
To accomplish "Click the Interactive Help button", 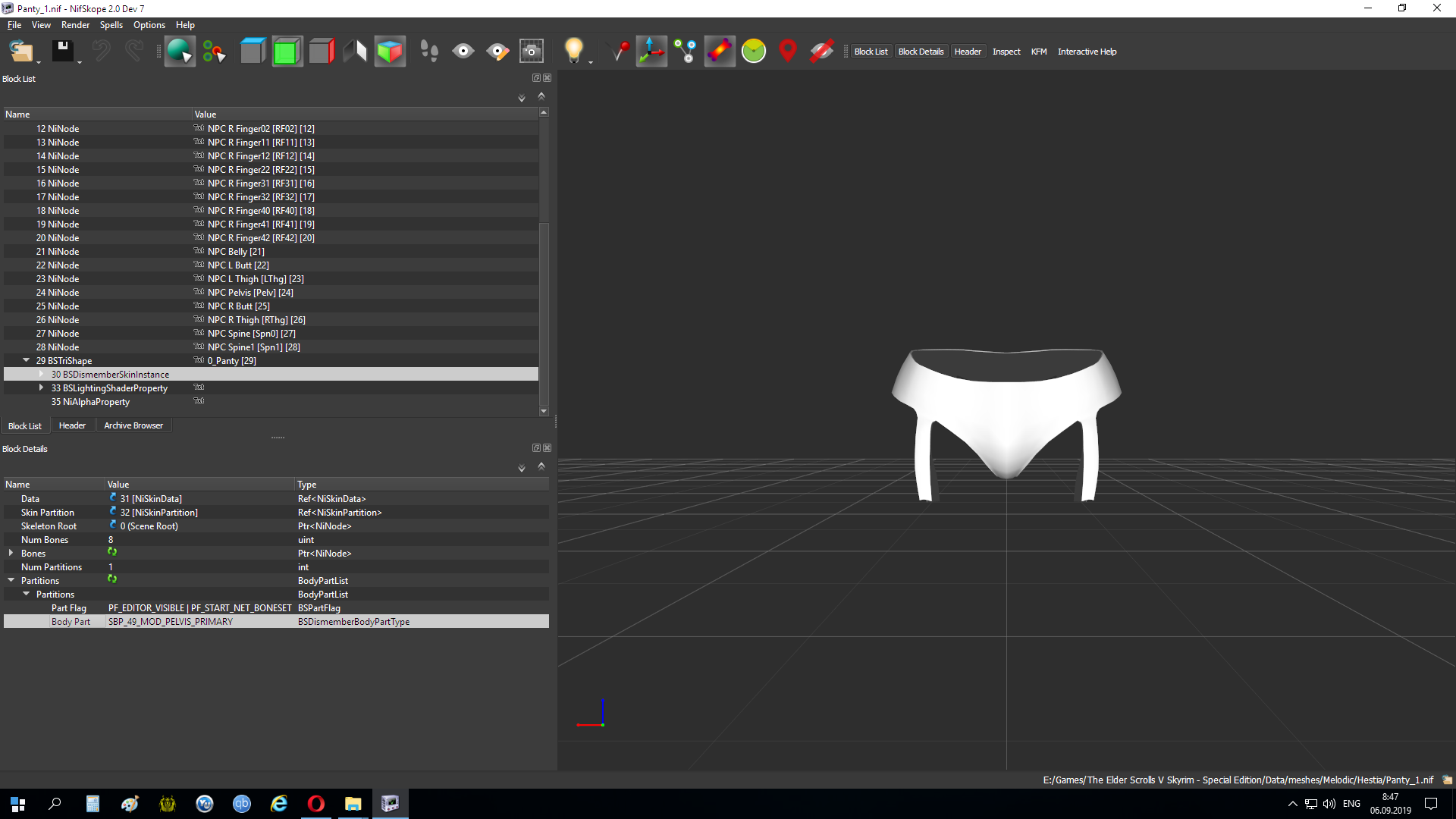I will pyautogui.click(x=1086, y=52).
